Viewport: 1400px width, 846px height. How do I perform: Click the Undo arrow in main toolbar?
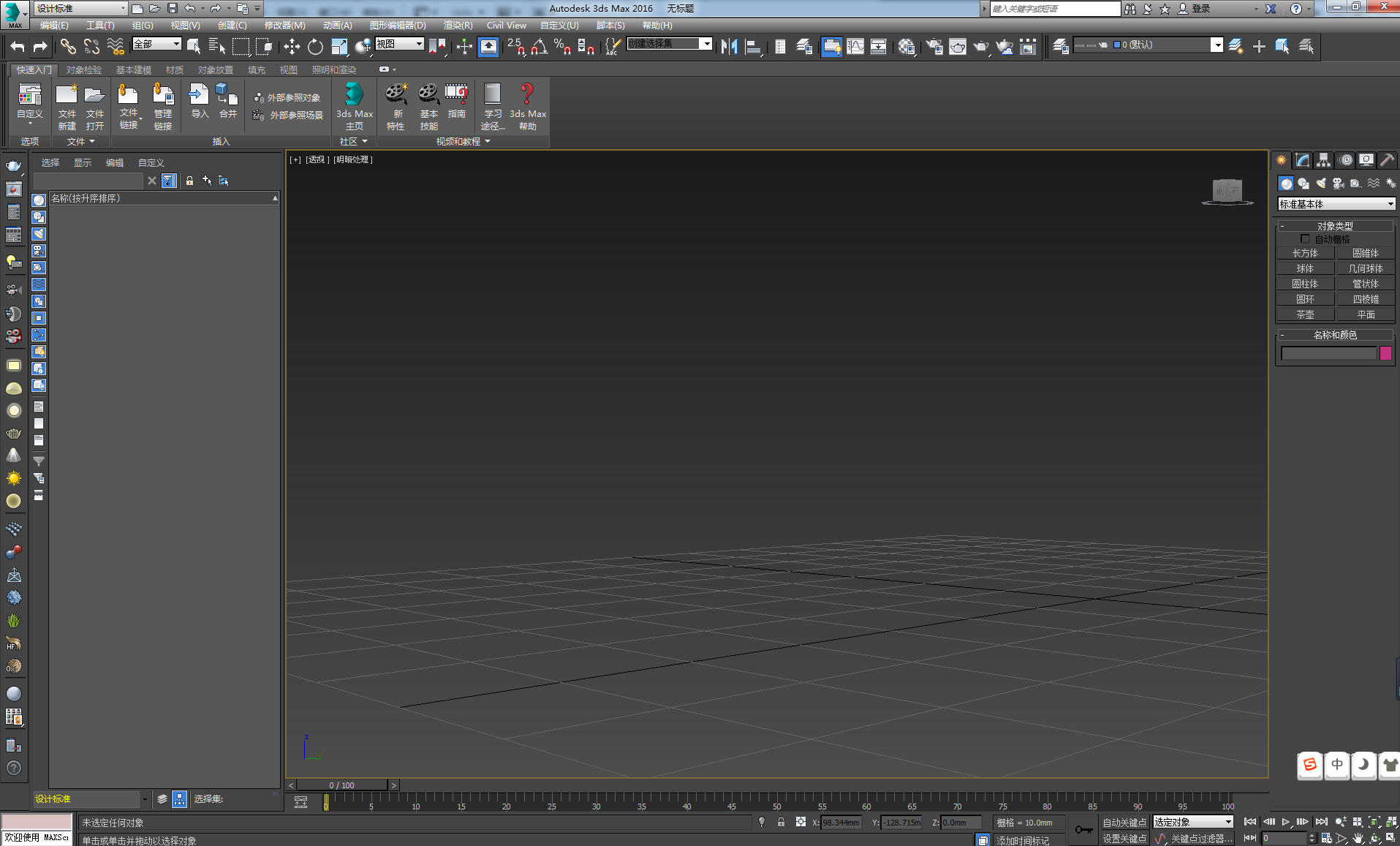[x=18, y=47]
